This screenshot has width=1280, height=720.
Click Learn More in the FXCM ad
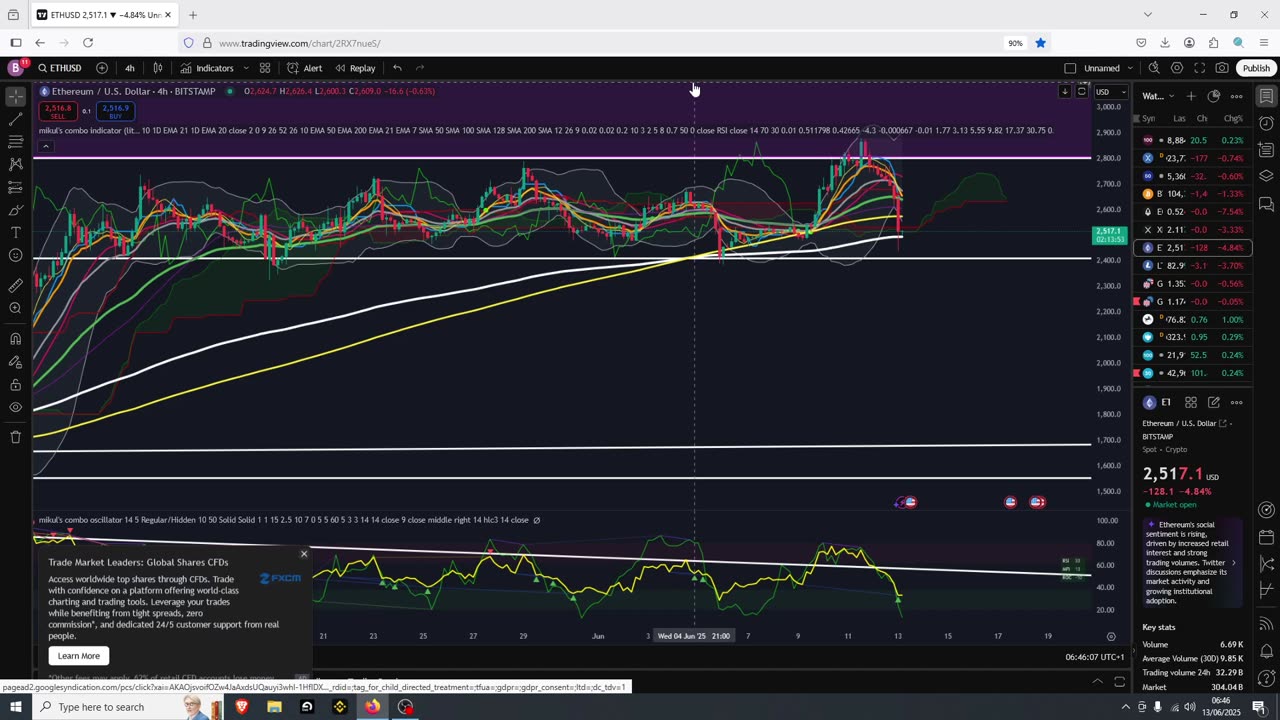(78, 656)
